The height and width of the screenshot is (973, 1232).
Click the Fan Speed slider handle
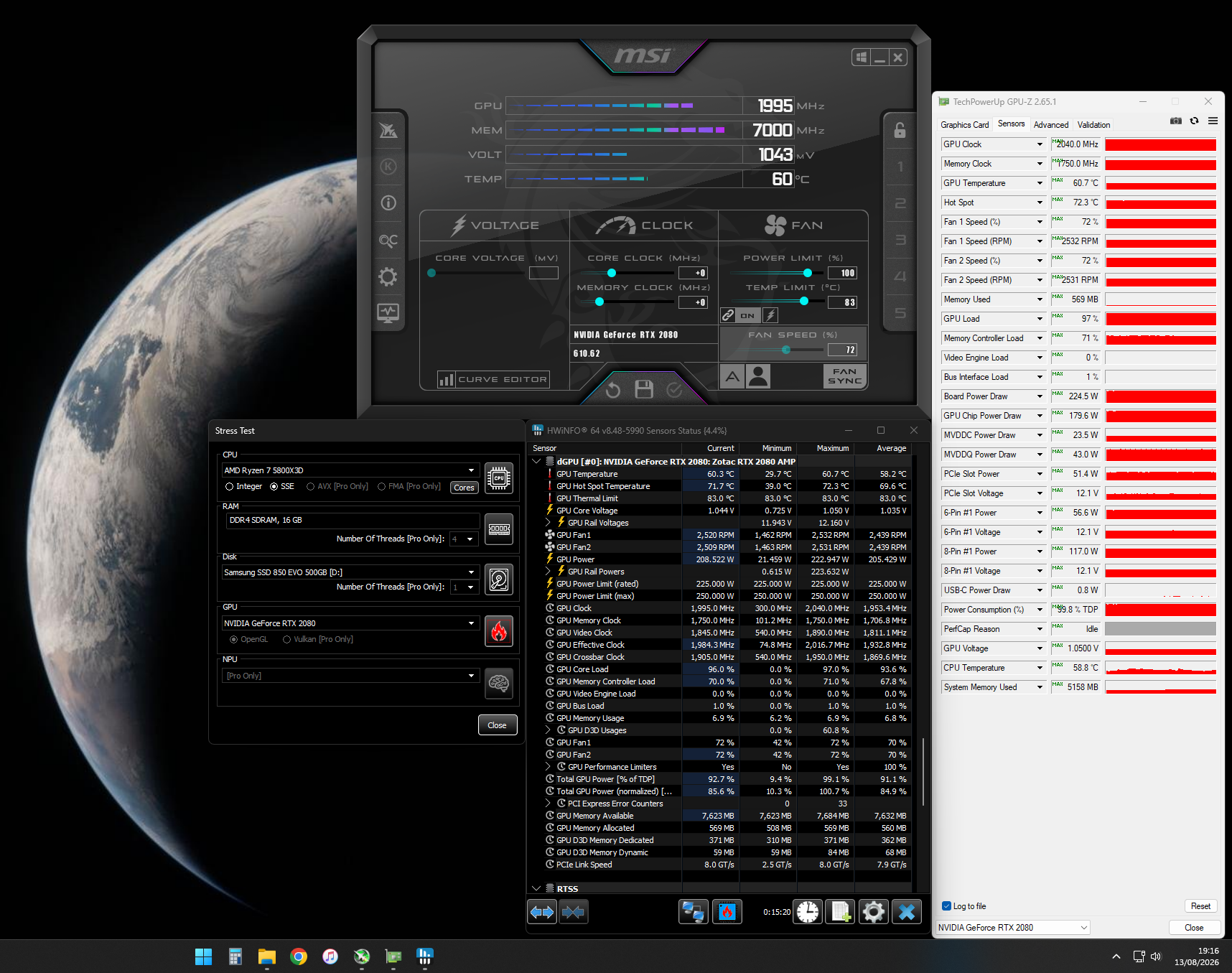coord(786,350)
